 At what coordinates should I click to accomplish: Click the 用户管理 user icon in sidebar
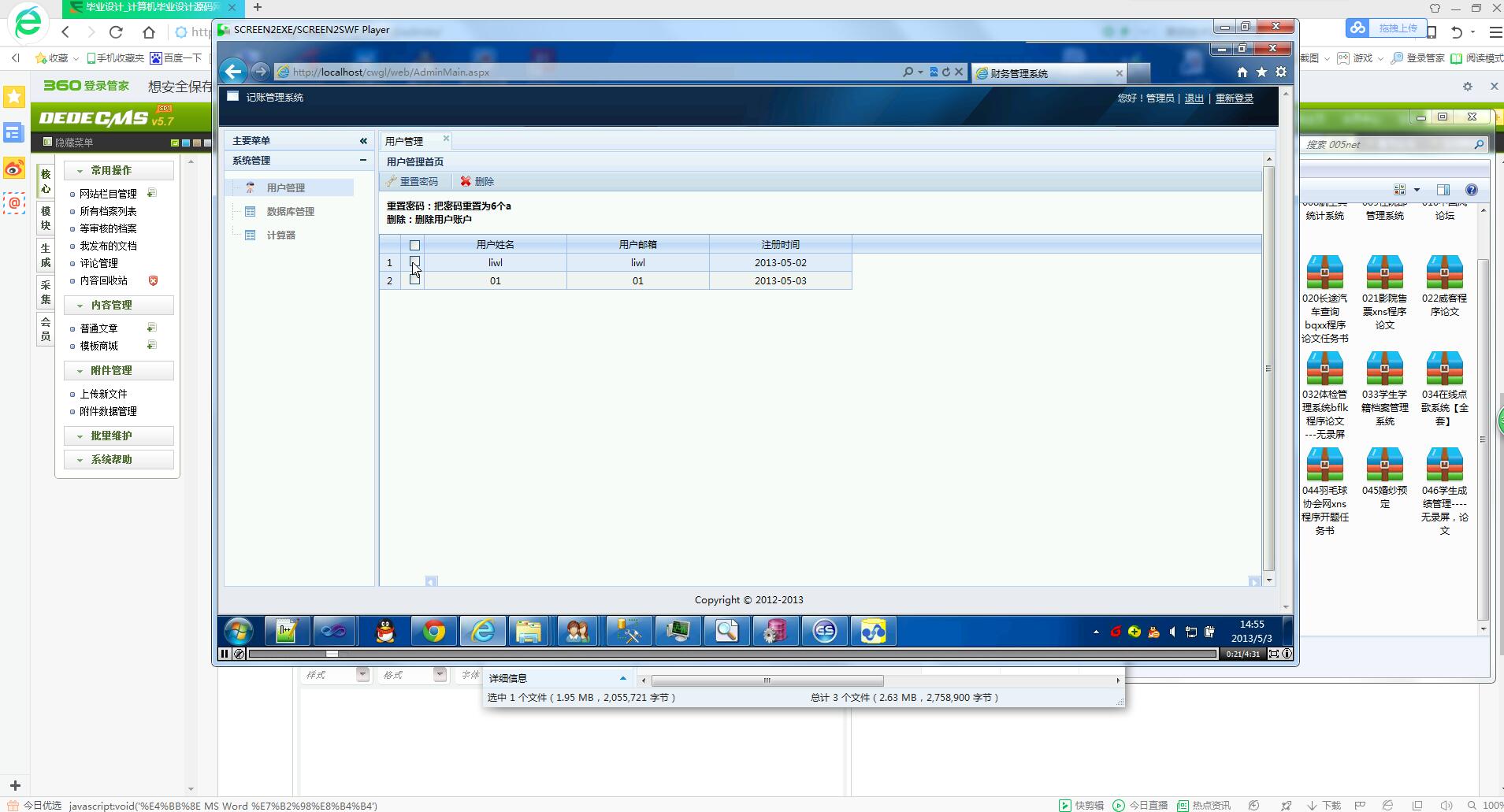click(x=251, y=187)
